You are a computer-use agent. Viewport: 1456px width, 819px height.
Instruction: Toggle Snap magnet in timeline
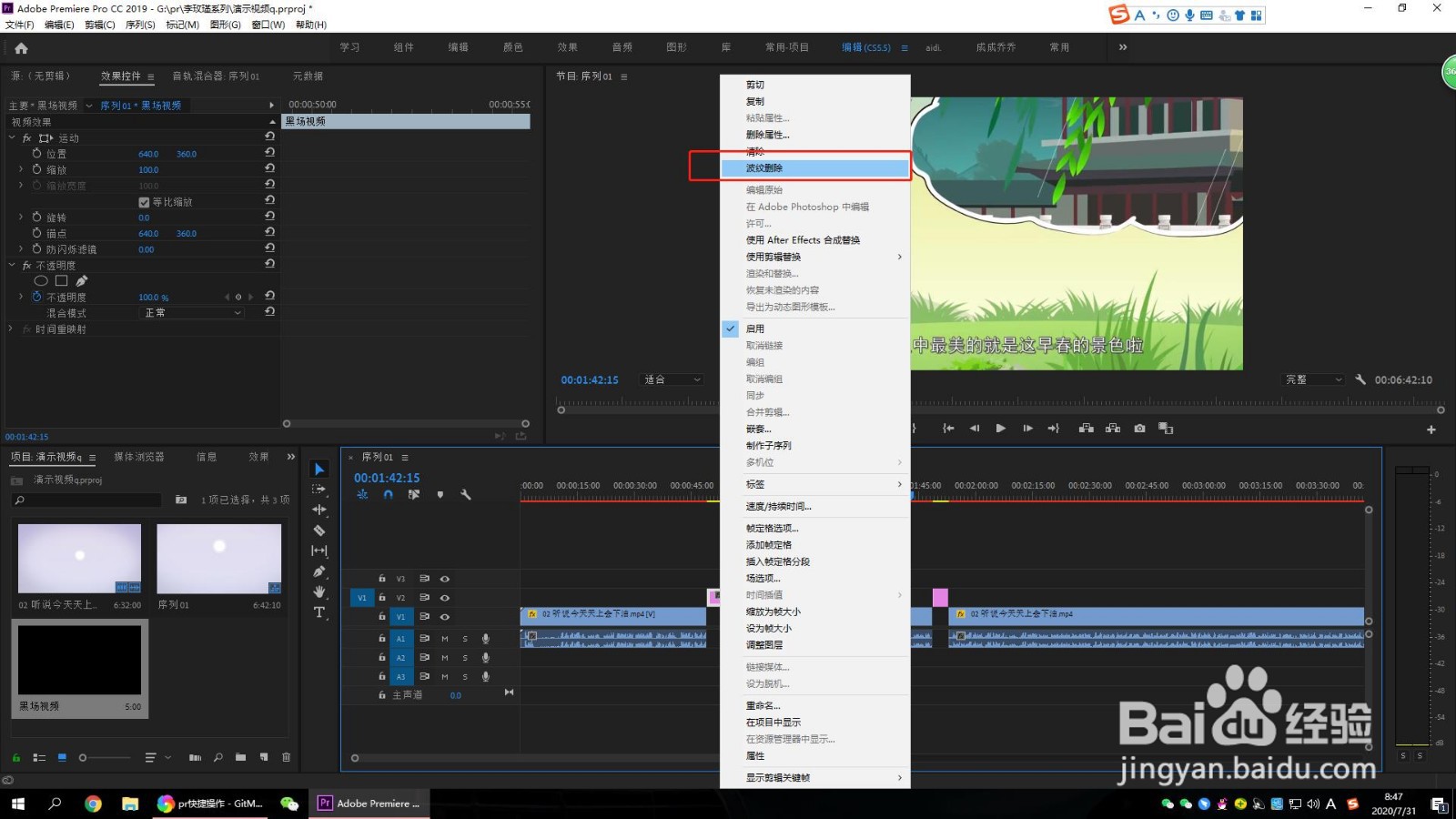pos(388,495)
